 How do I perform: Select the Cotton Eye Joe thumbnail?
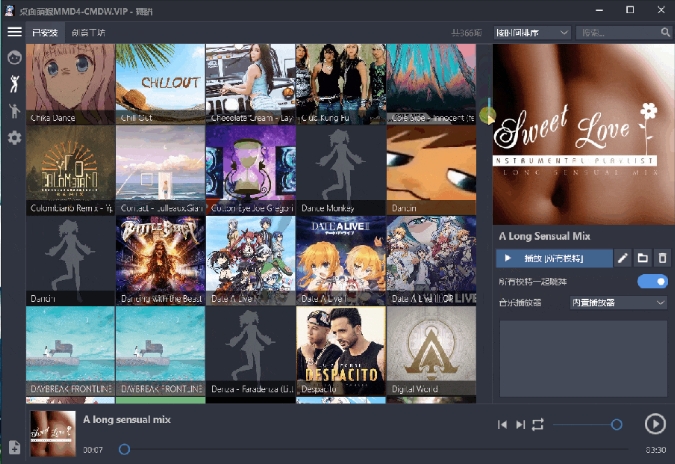click(x=251, y=170)
